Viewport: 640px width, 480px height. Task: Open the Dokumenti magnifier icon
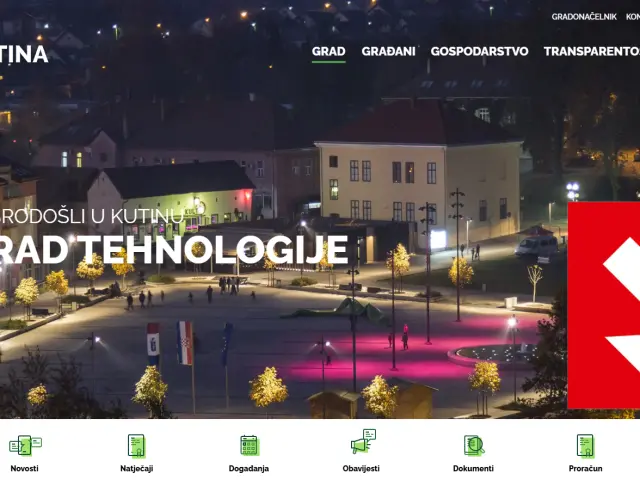pos(474,445)
